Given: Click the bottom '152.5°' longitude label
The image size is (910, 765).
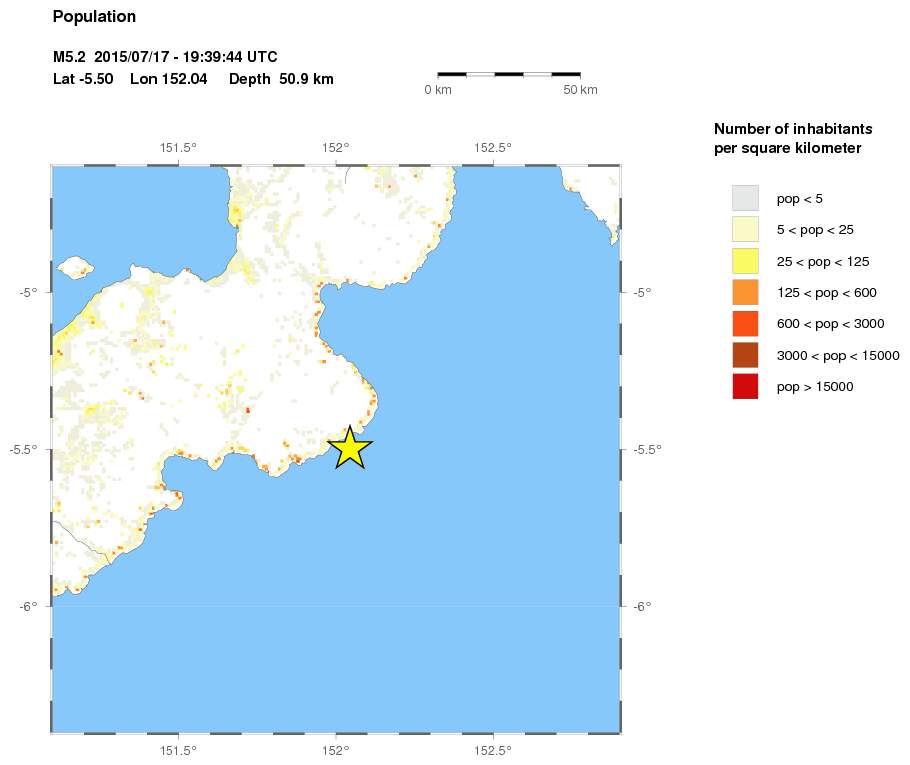Looking at the screenshot, I should [x=493, y=751].
